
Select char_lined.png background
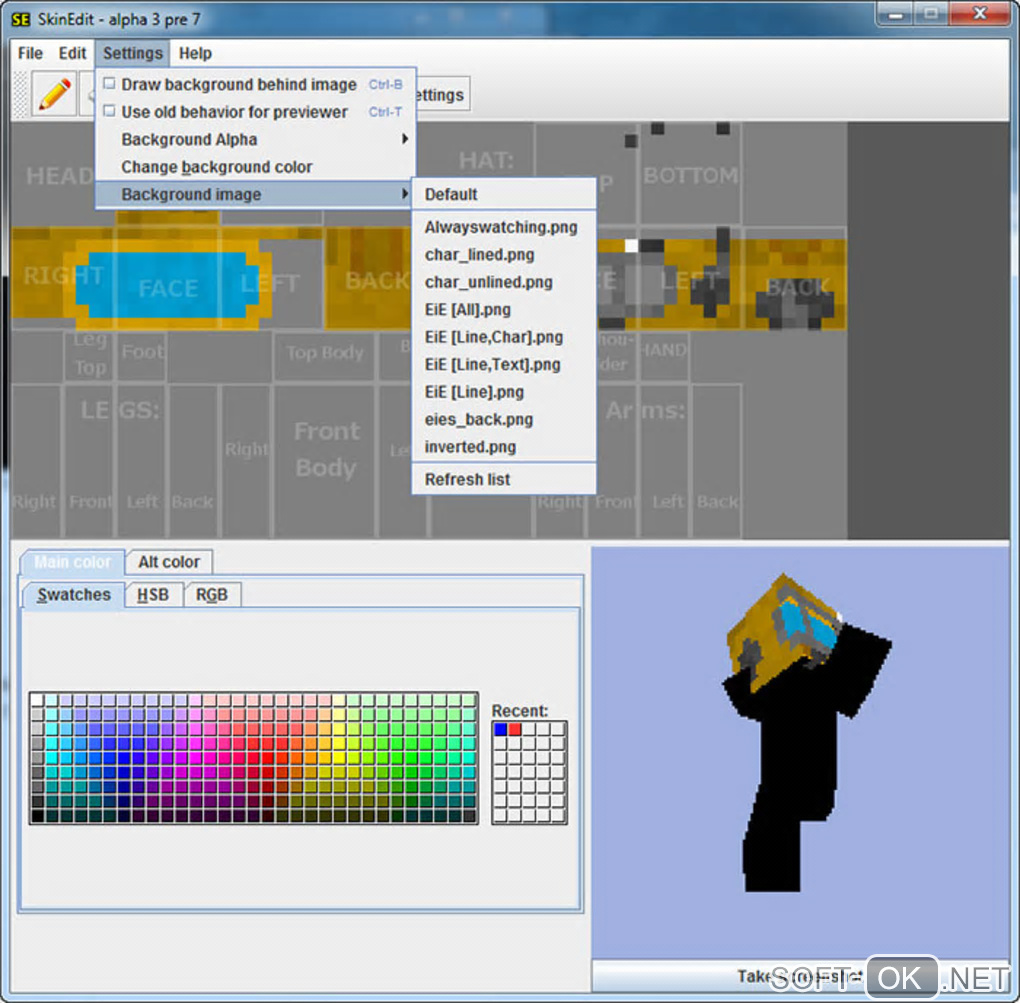click(x=504, y=255)
